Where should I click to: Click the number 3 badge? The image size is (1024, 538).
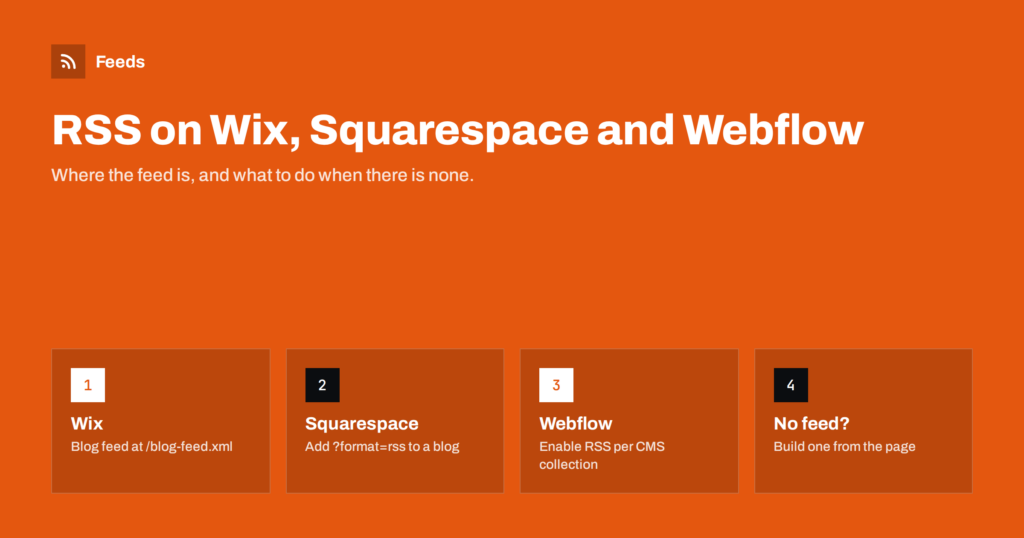[556, 385]
